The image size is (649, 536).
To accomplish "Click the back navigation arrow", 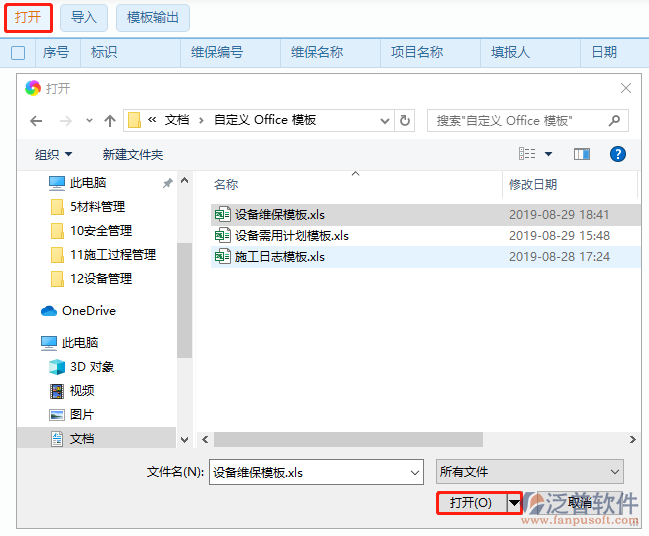I will click(x=36, y=121).
